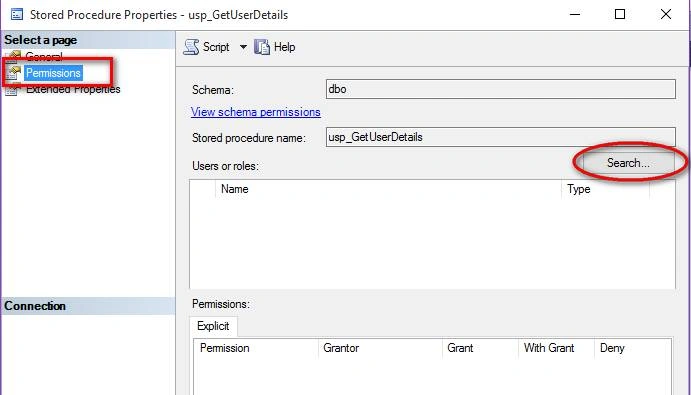Click the Users or roles label
This screenshot has height=395, width=691.
[x=225, y=166]
